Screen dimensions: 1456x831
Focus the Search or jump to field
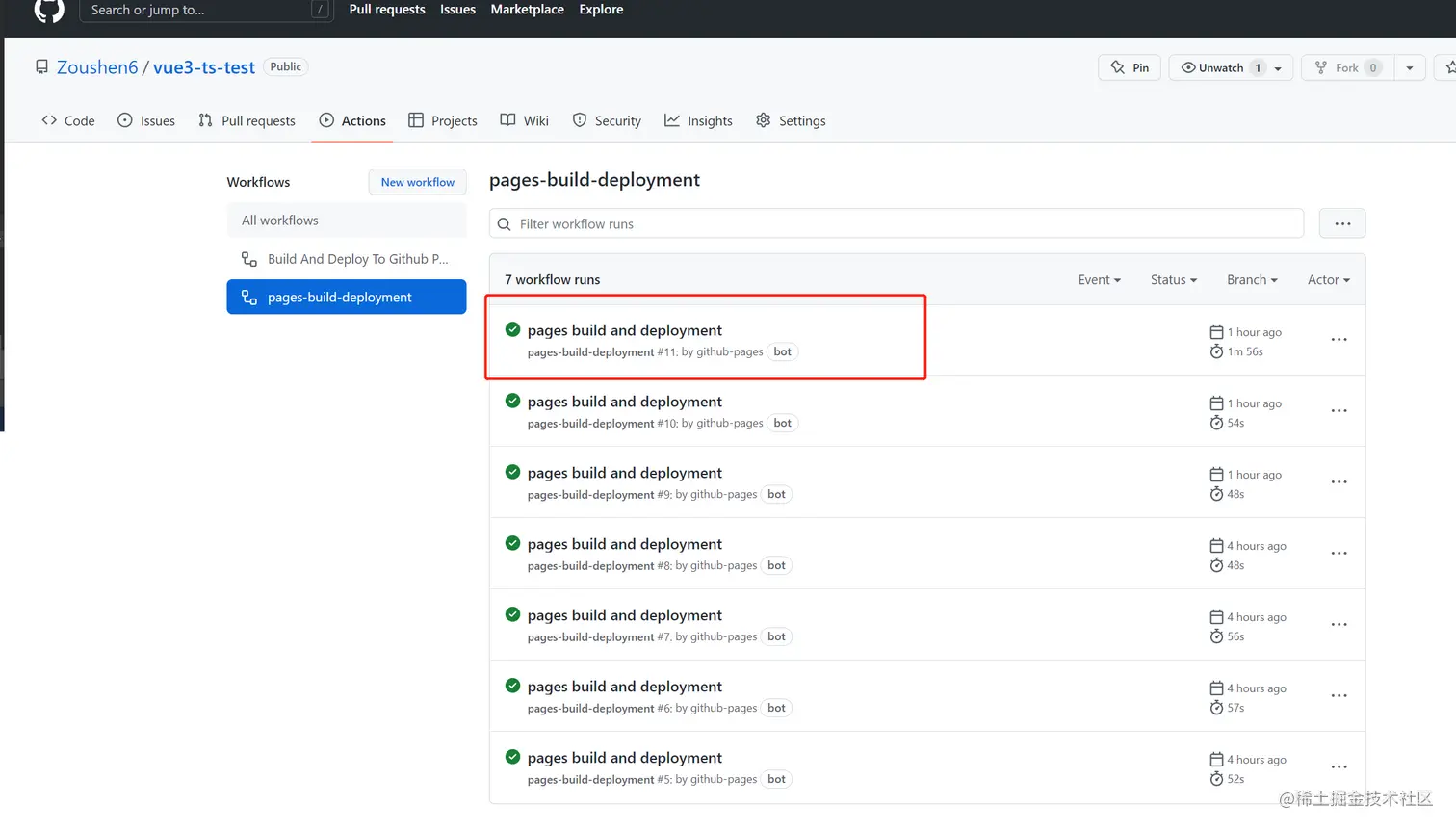(206, 10)
